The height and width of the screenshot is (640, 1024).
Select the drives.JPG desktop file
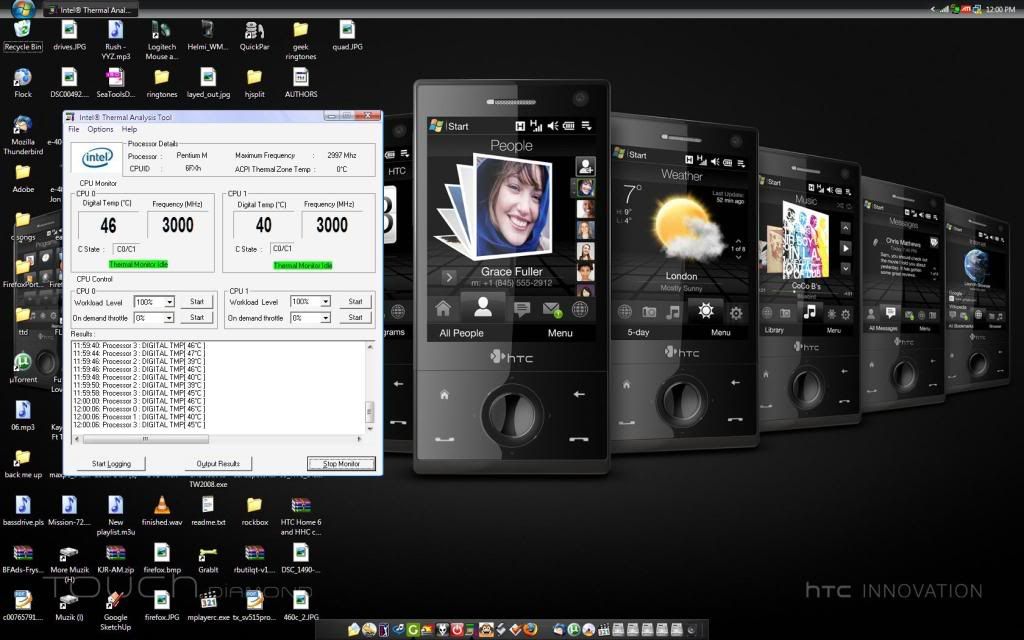click(x=69, y=36)
